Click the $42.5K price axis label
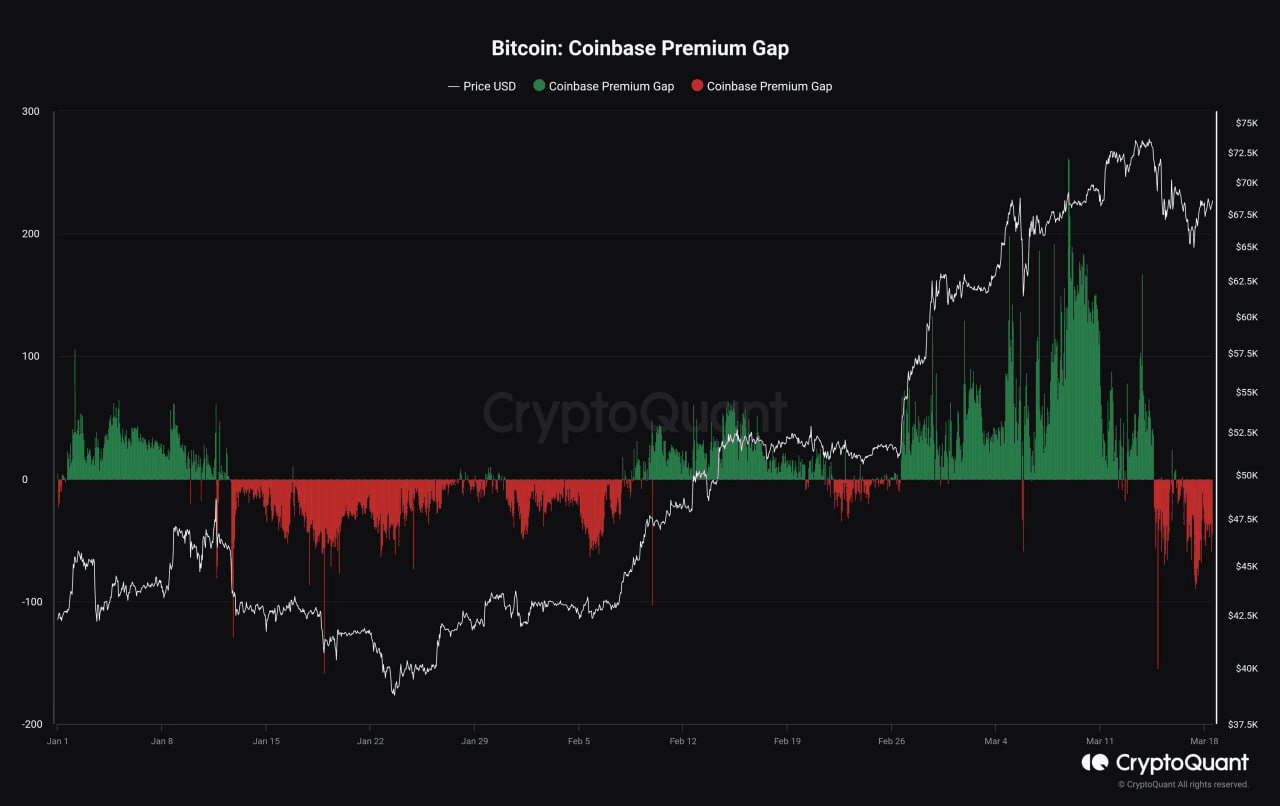The height and width of the screenshot is (806, 1280). pos(1243,616)
